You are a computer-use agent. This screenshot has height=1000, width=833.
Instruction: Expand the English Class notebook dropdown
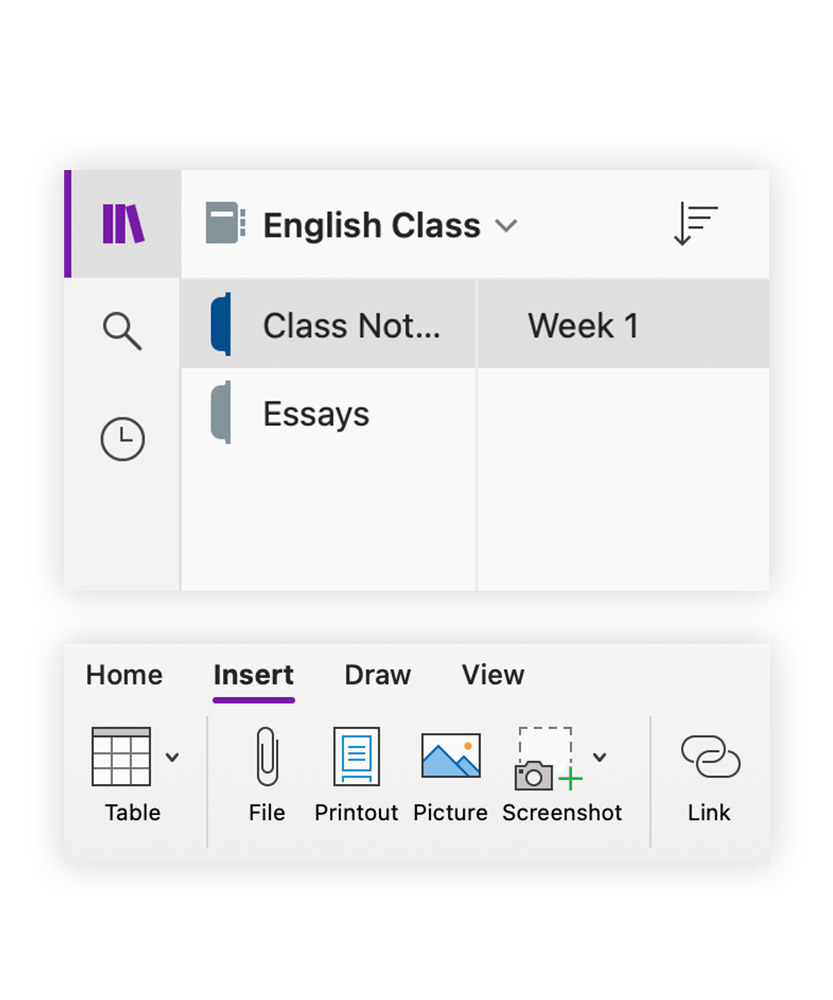(507, 226)
